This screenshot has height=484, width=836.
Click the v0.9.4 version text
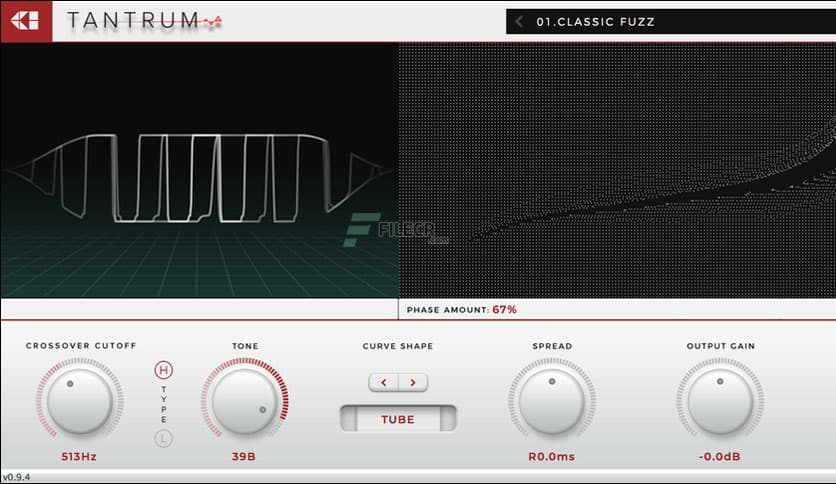tap(16, 477)
